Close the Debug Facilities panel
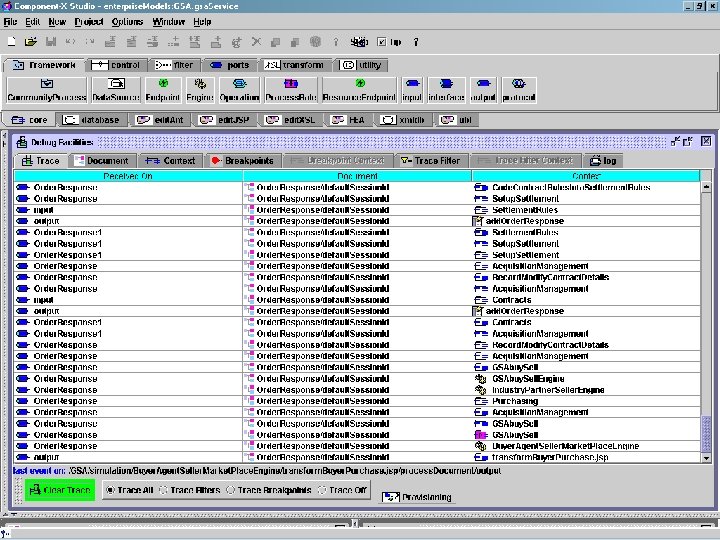 pyautogui.click(x=706, y=141)
